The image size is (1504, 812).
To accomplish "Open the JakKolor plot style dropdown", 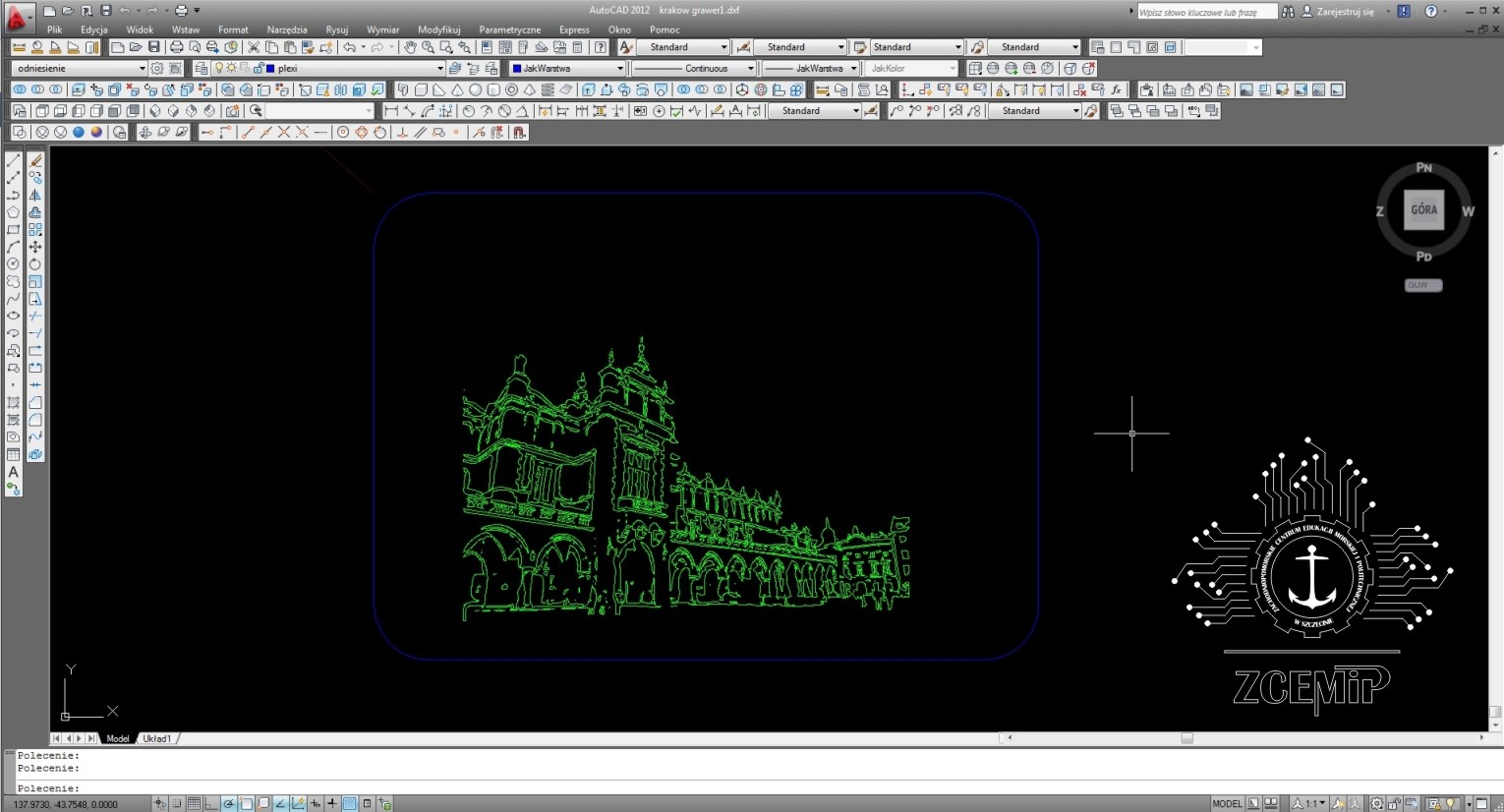I will tap(911, 68).
